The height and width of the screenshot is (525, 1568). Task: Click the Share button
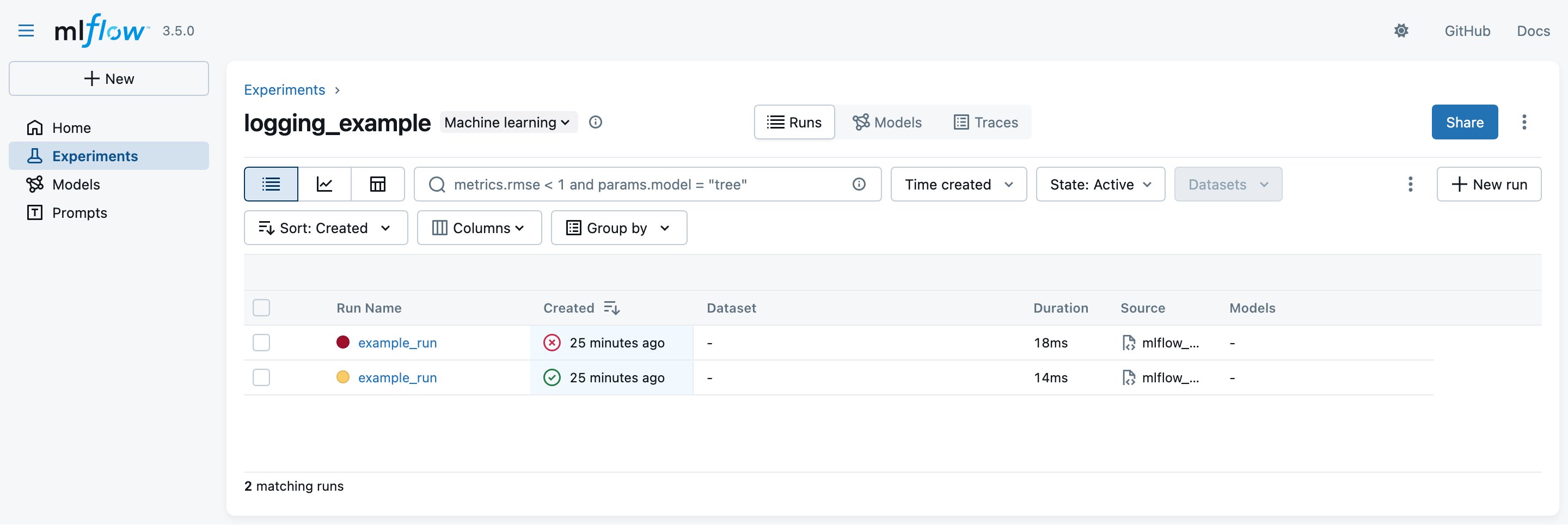[x=1464, y=123]
